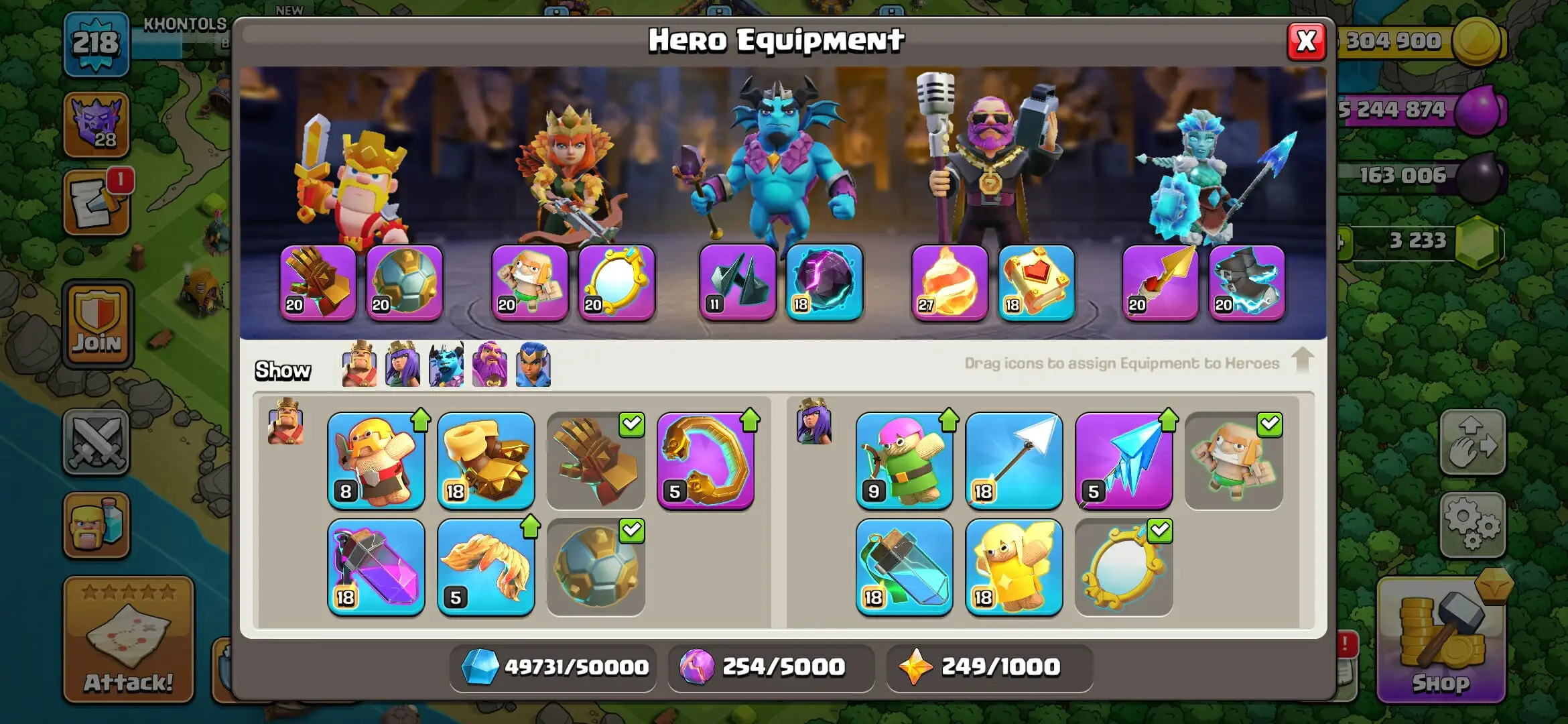Toggle the Minion Prince hero filter

(446, 364)
